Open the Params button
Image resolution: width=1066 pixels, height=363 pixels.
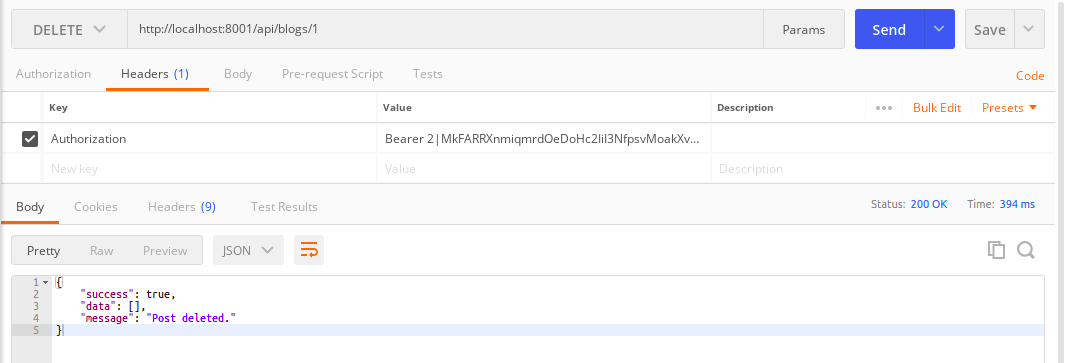pos(804,29)
